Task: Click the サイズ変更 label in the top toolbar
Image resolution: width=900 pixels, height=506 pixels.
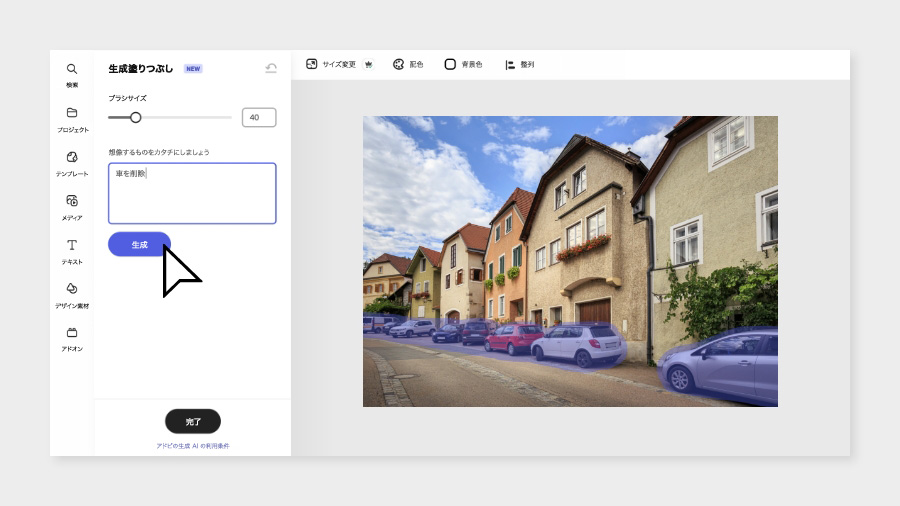Action: click(x=339, y=65)
